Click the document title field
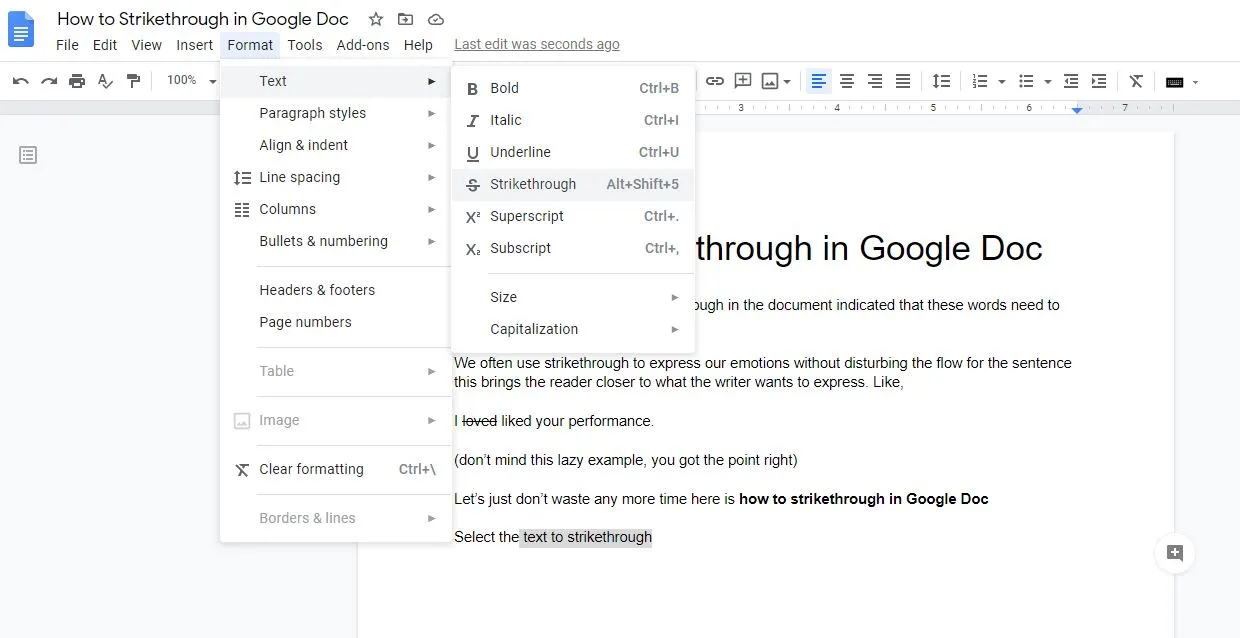1240x638 pixels. point(203,19)
